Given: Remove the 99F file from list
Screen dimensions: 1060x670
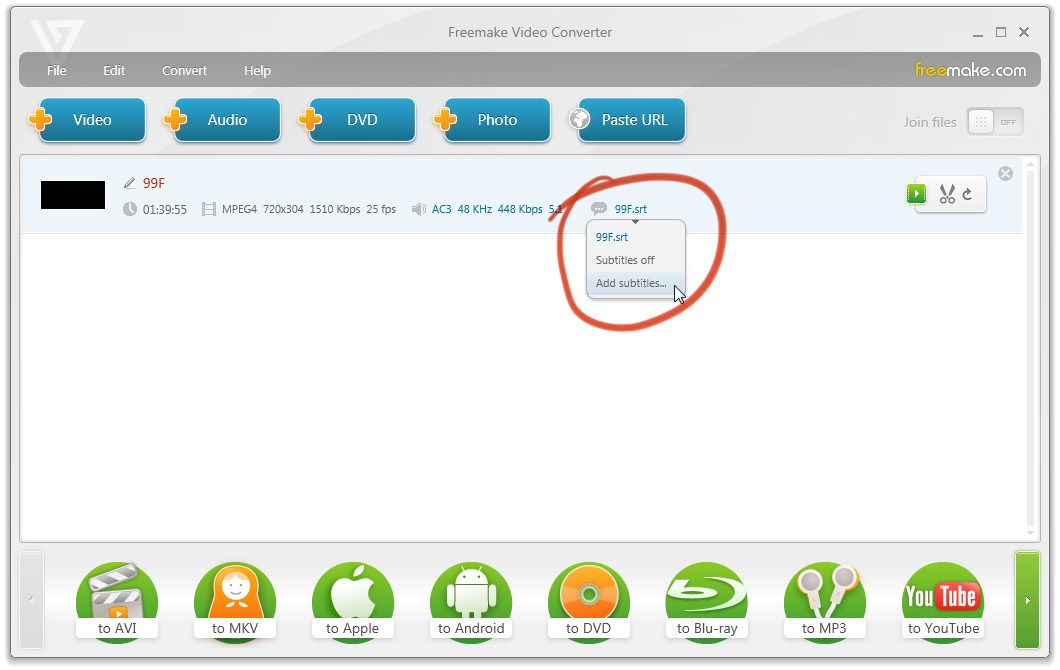Looking at the screenshot, I should tap(1005, 174).
